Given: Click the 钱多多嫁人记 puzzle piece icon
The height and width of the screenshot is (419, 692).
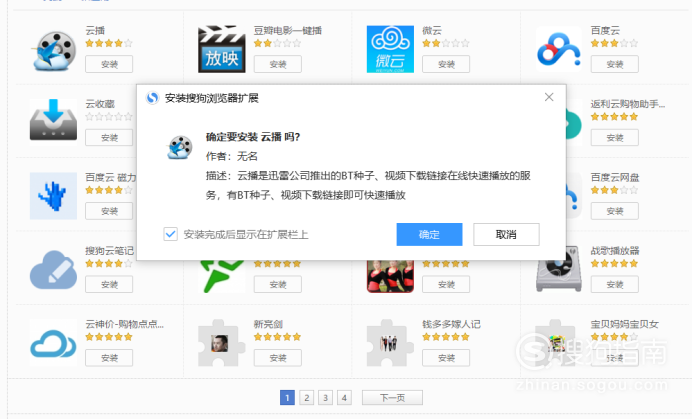Looking at the screenshot, I should coord(390,343).
